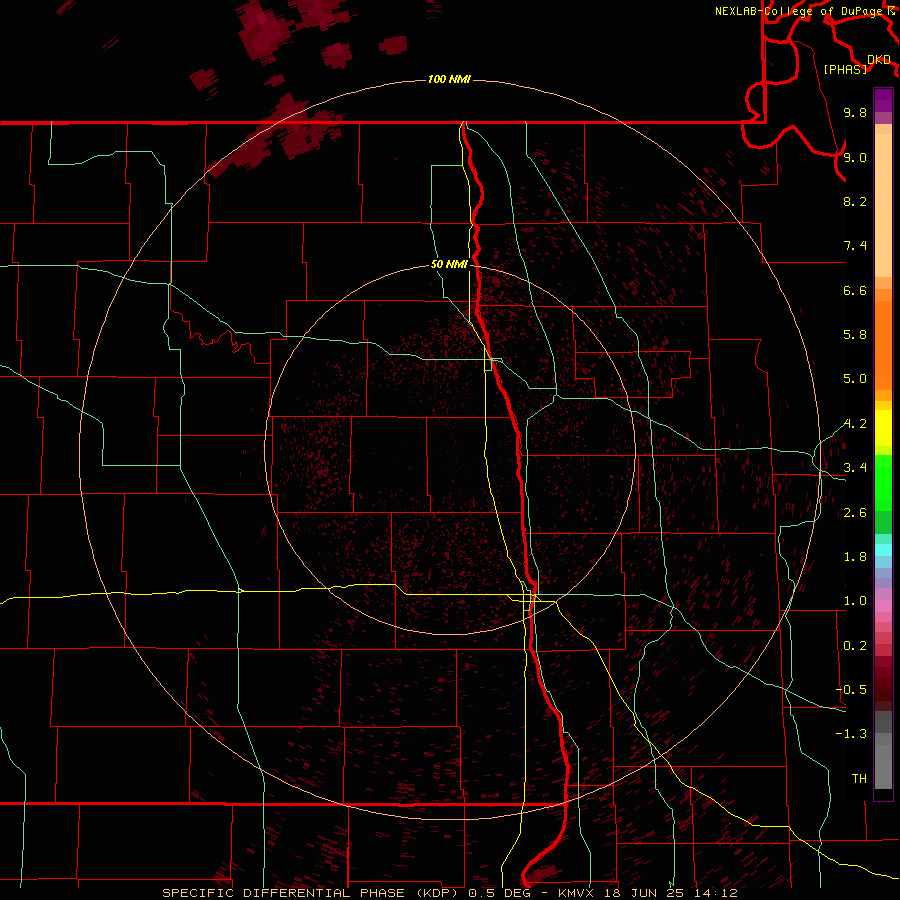Click the 8.2 value on the color scale
This screenshot has height=900, width=900.
point(855,201)
